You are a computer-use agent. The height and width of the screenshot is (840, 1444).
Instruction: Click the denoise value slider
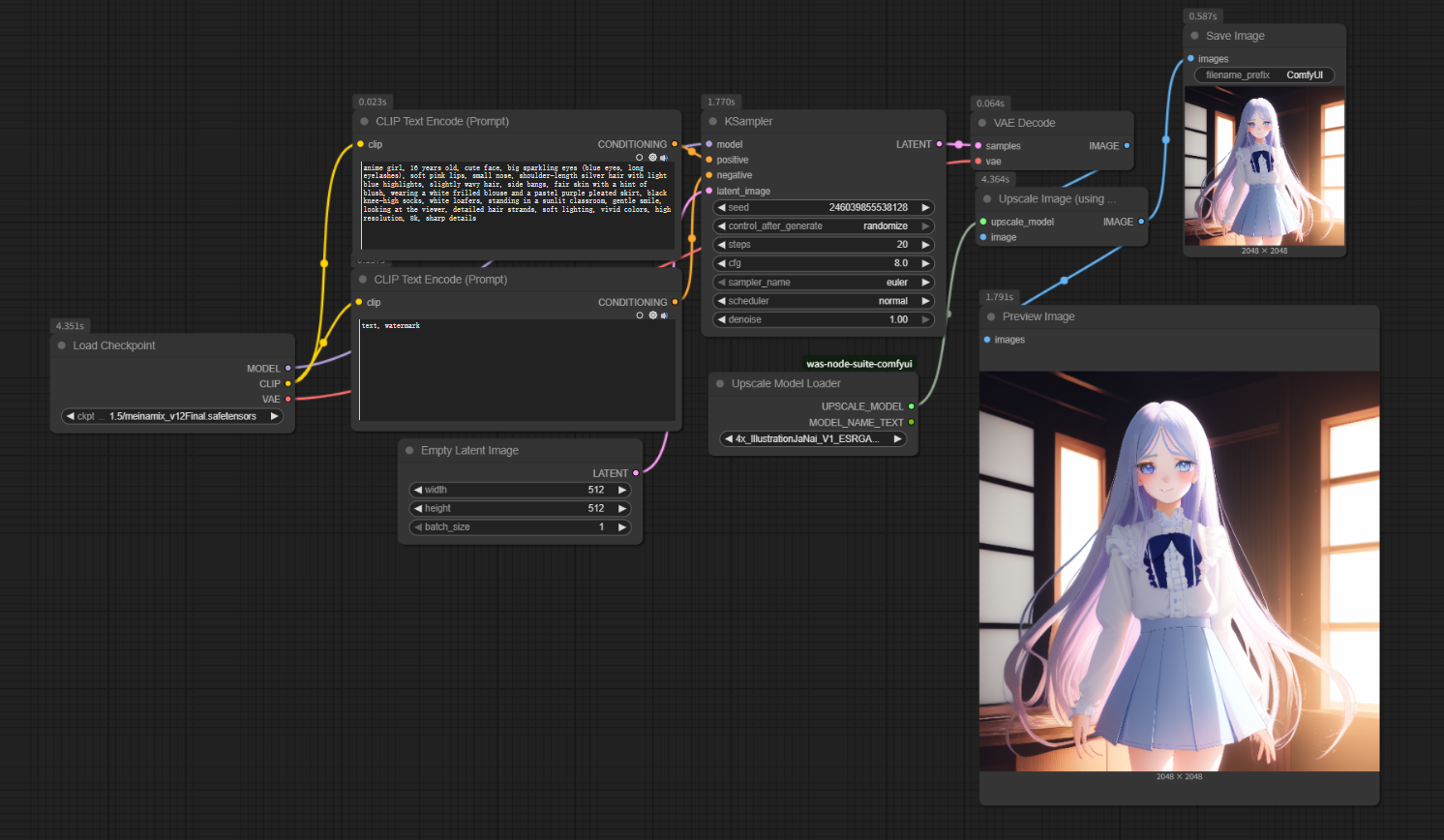point(823,319)
